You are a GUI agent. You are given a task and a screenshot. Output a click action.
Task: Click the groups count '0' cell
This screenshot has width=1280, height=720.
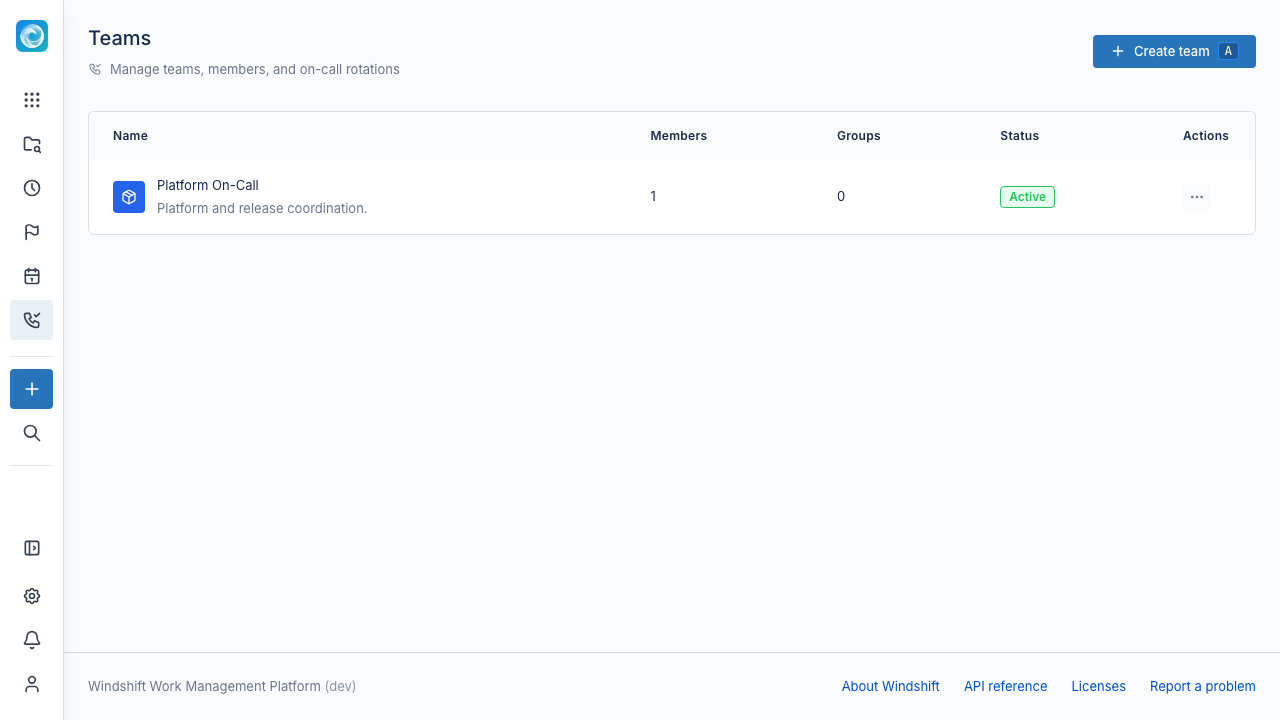tap(841, 197)
